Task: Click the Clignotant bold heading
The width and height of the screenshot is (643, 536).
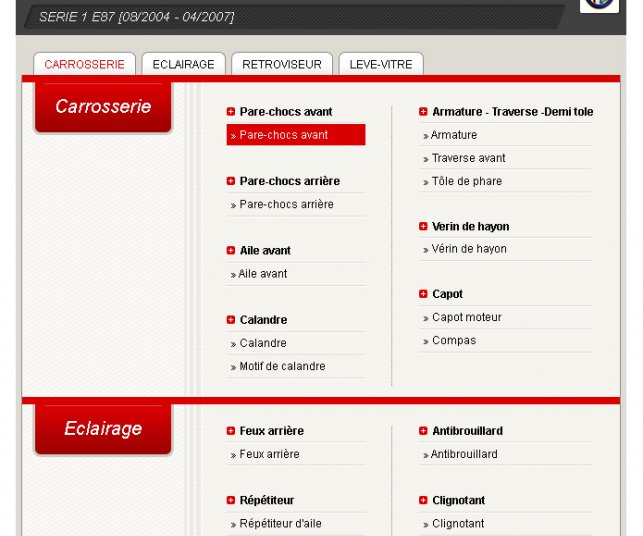Action: coord(458,500)
